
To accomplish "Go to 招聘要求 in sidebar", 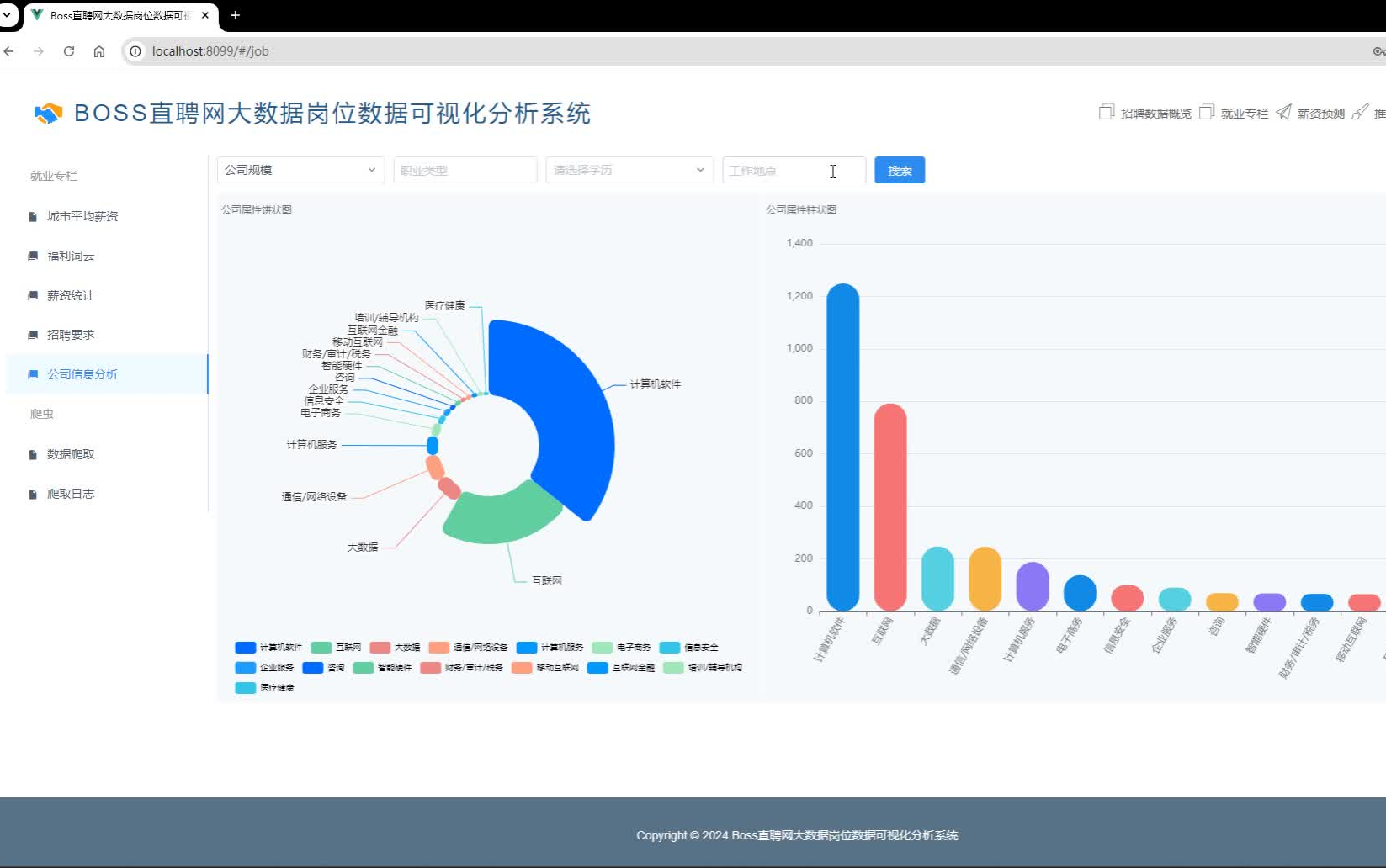I will (x=71, y=335).
